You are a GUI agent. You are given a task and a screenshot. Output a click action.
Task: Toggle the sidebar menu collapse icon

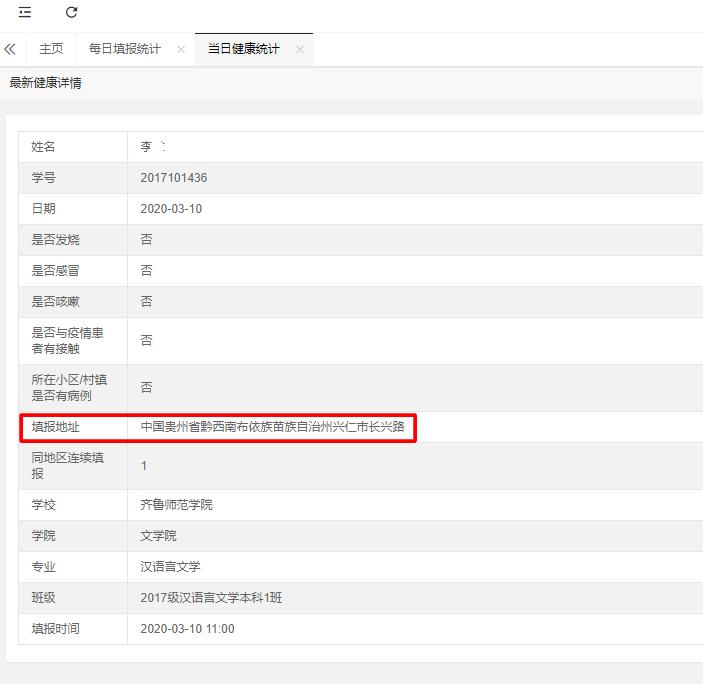(x=25, y=13)
